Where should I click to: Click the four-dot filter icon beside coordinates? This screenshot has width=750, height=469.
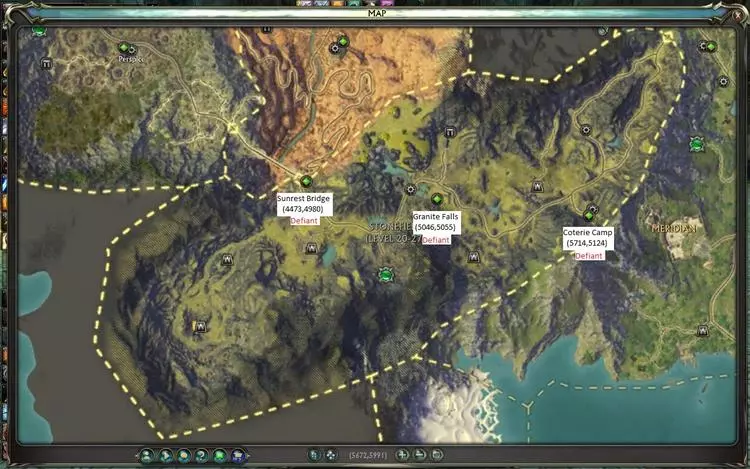(x=331, y=455)
